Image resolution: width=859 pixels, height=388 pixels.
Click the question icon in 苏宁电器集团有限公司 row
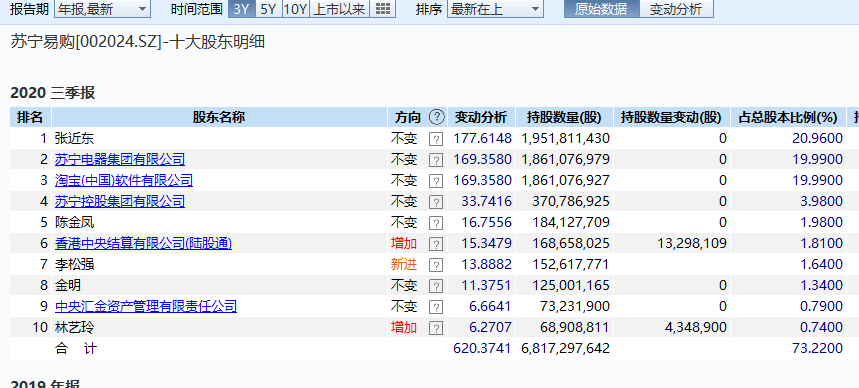point(436,160)
